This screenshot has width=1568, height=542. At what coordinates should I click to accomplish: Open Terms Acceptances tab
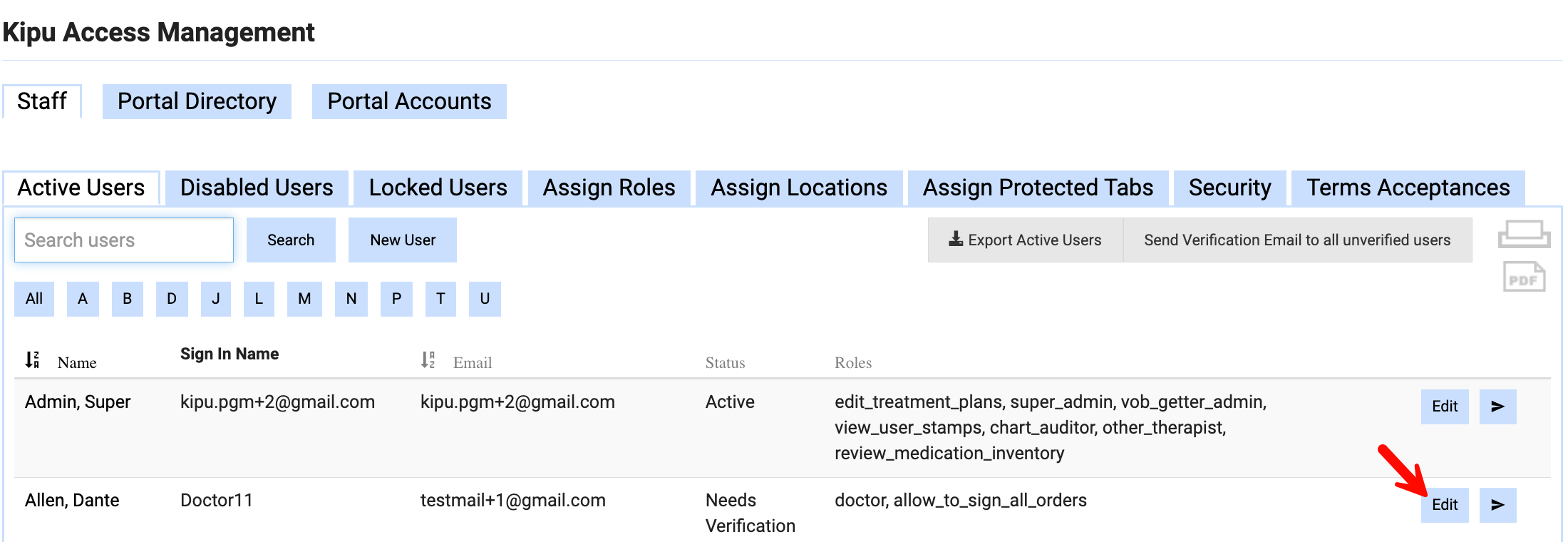1408,188
